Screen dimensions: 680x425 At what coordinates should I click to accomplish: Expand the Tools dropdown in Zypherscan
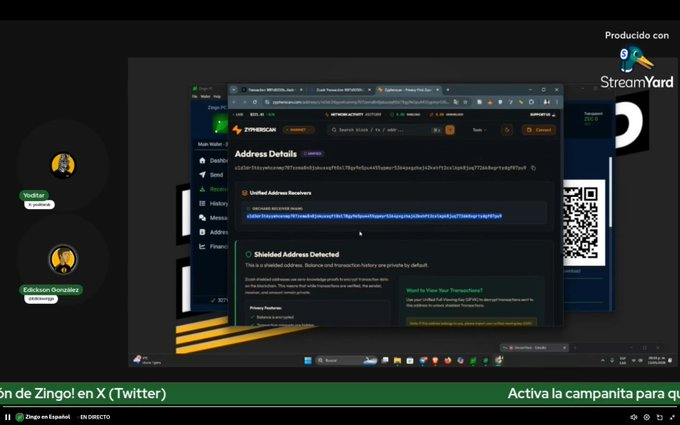click(479, 130)
